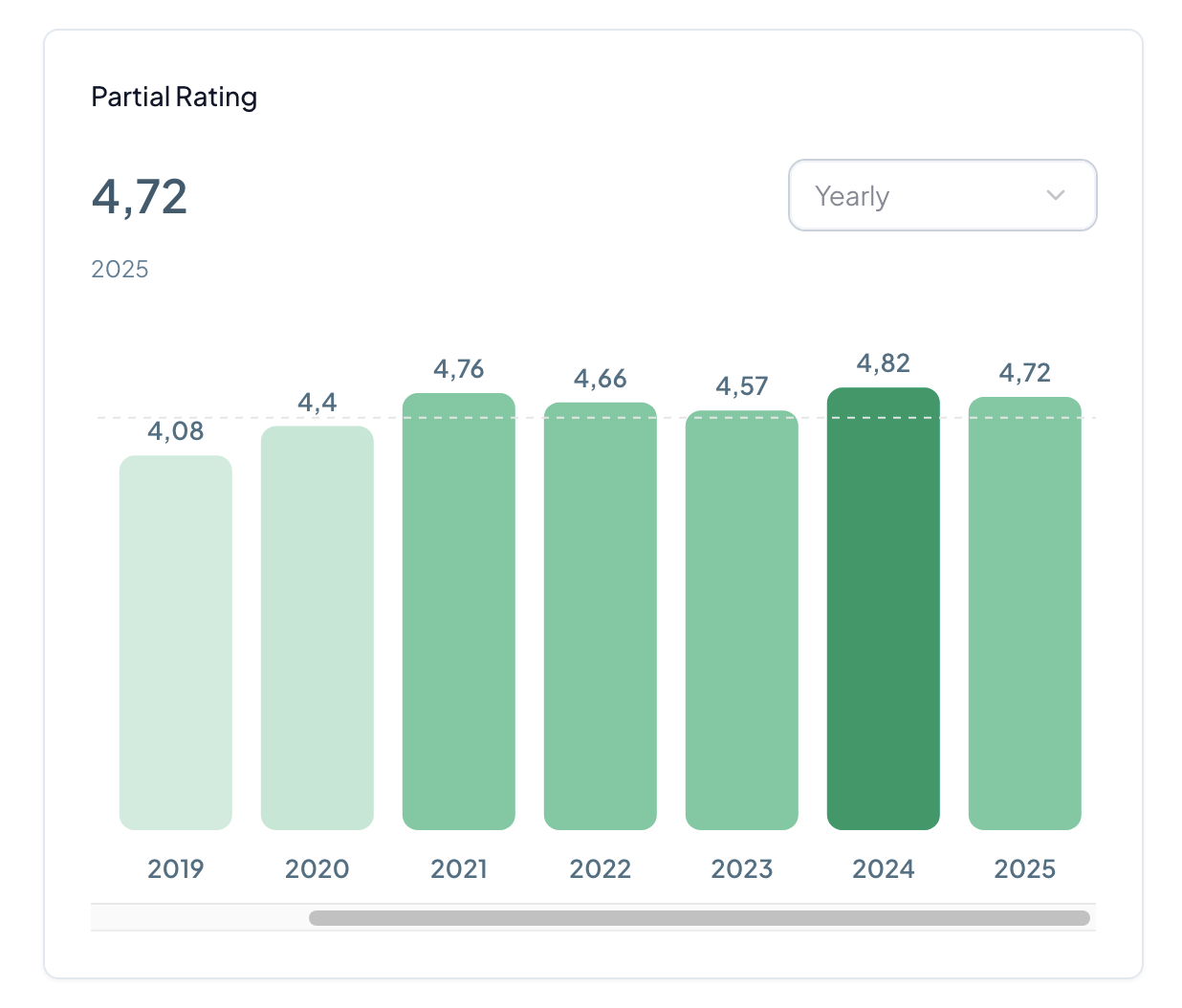Click the chevron arrow in Yearly dropdown
Screen dimensions: 1182x1008
click(1055, 195)
